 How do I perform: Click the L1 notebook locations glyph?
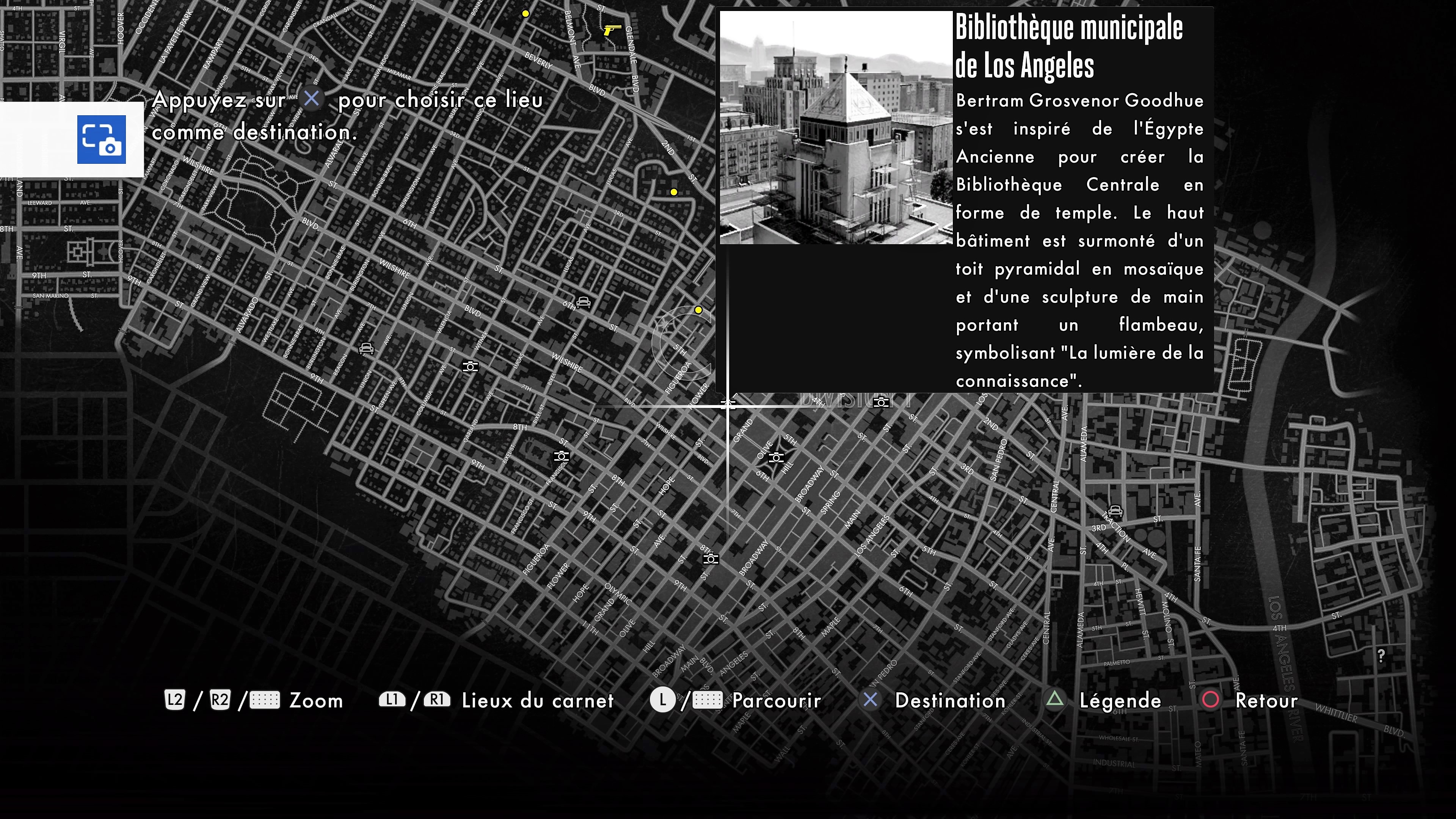click(392, 700)
